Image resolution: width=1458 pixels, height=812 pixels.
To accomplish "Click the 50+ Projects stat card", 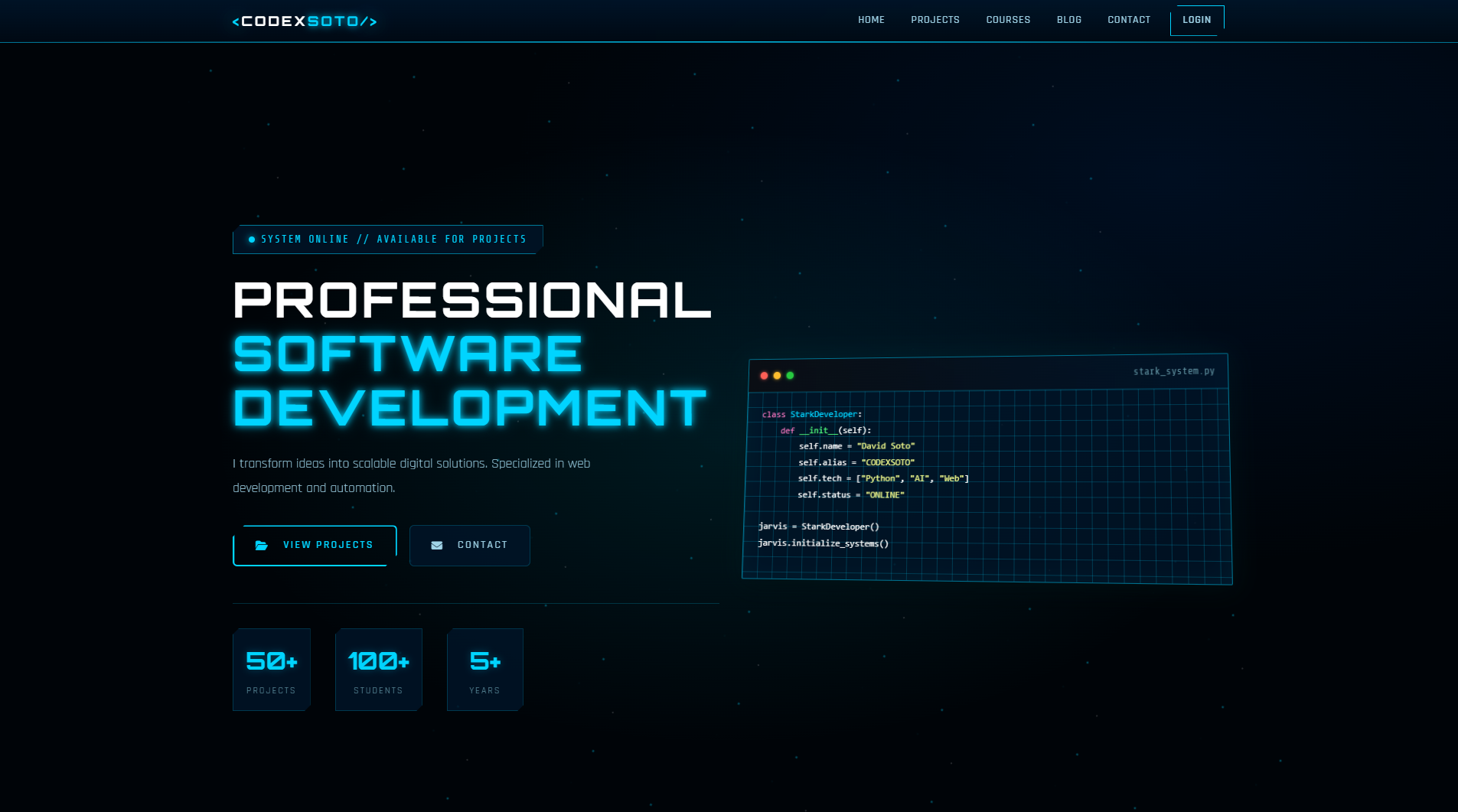I will 271,670.
